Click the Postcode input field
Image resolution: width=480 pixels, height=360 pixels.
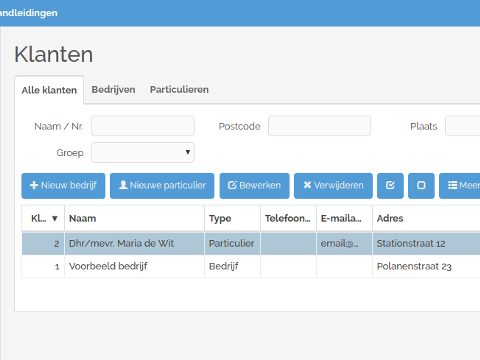pos(320,126)
